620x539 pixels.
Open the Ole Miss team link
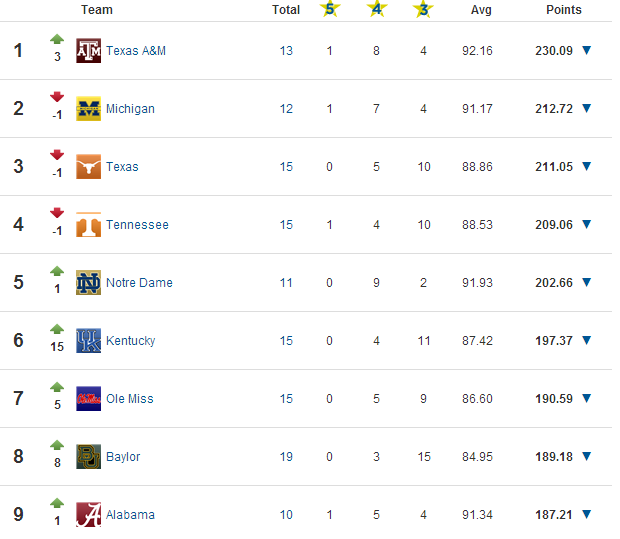coord(130,399)
